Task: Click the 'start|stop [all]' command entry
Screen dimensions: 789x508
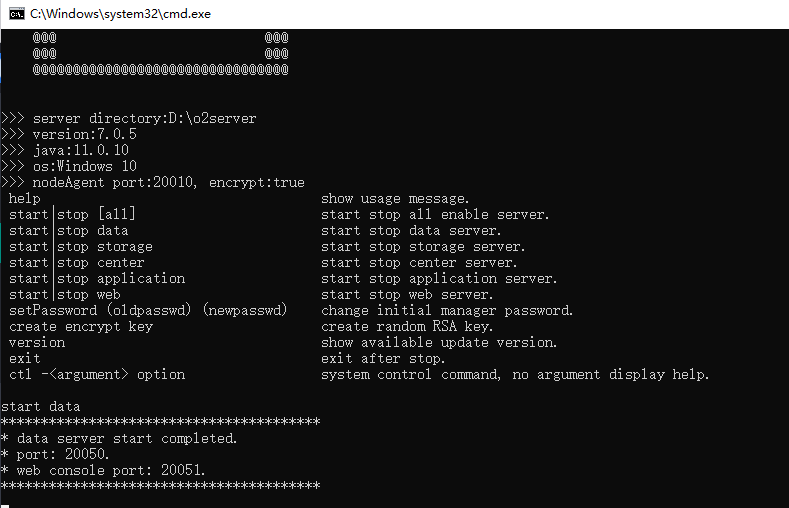Action: pos(72,214)
